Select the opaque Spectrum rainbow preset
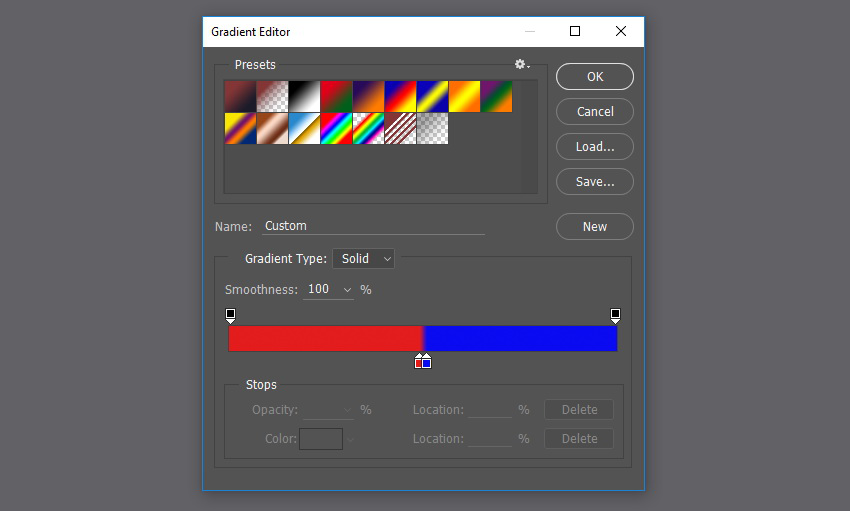This screenshot has height=511, width=850. [x=336, y=128]
